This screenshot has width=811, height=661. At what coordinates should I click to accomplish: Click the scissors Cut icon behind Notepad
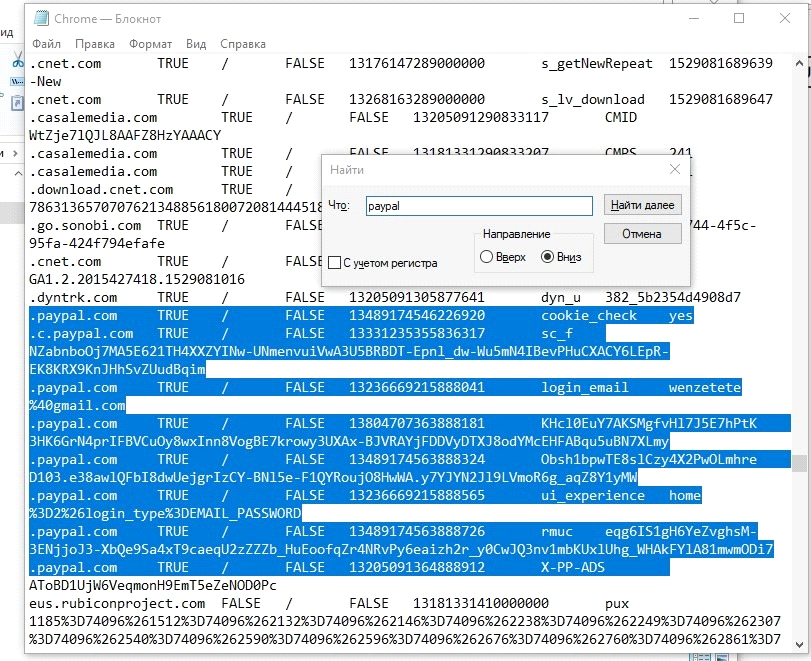(17, 60)
